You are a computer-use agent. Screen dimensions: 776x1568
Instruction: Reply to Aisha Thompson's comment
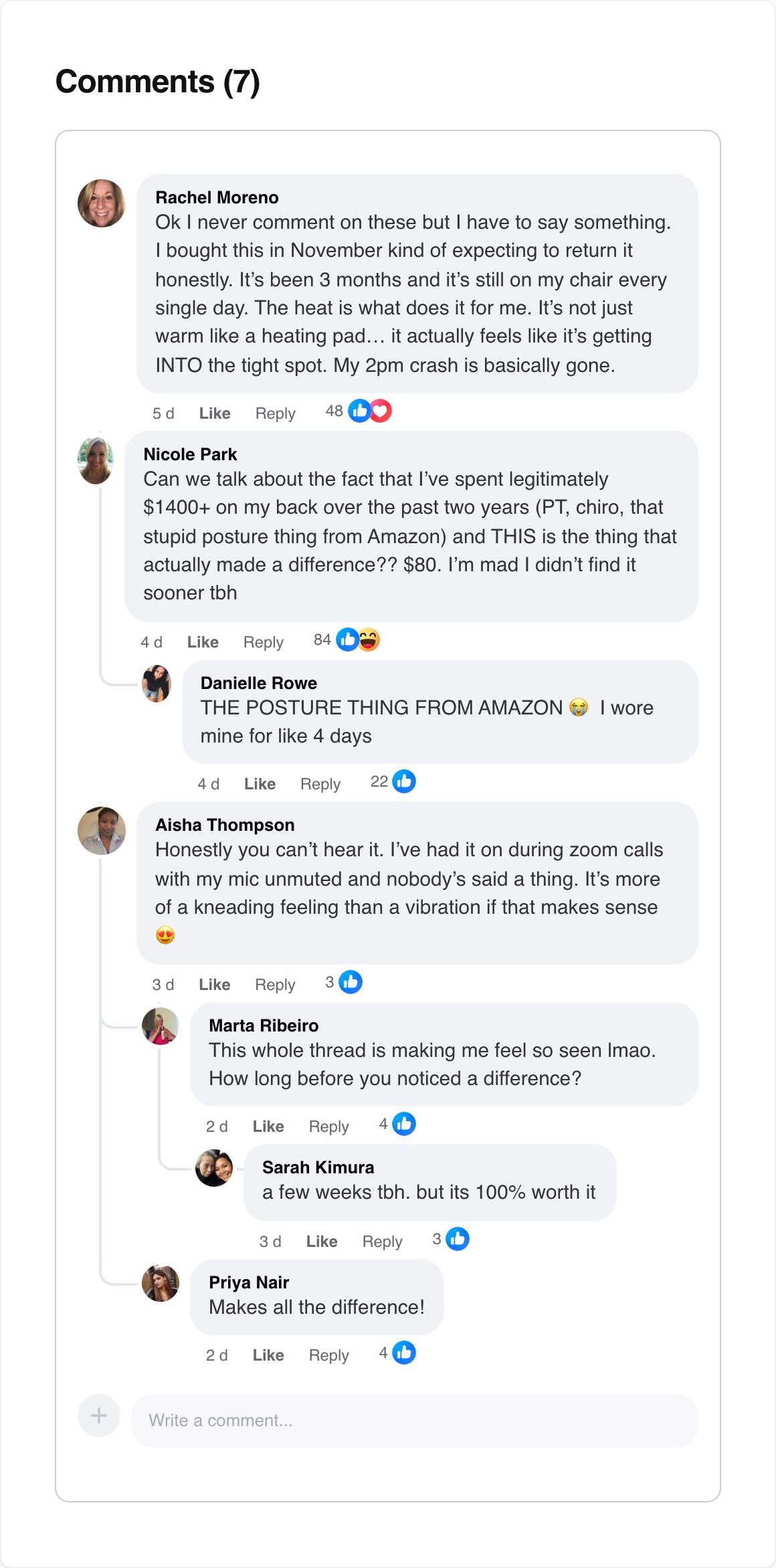[x=275, y=985]
